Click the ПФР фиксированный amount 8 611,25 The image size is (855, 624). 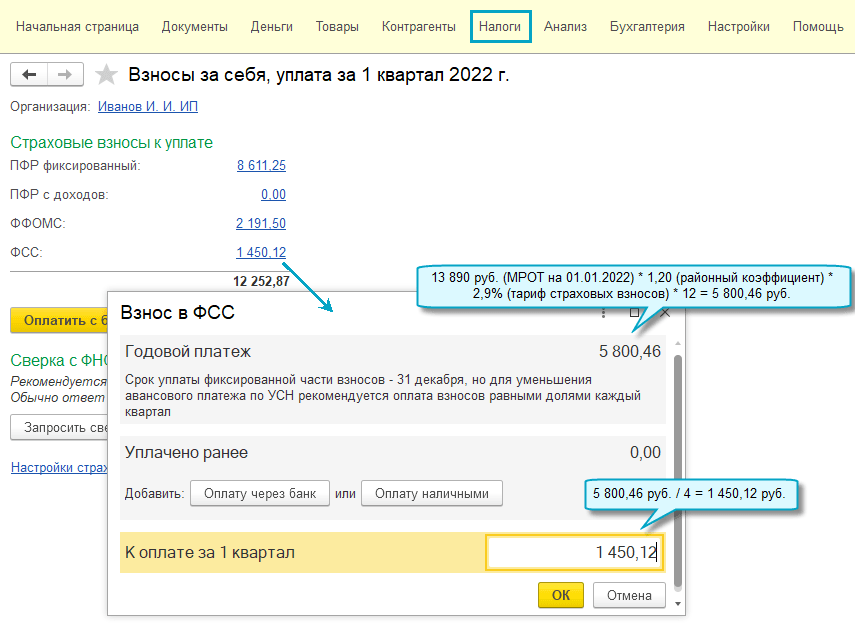point(261,166)
